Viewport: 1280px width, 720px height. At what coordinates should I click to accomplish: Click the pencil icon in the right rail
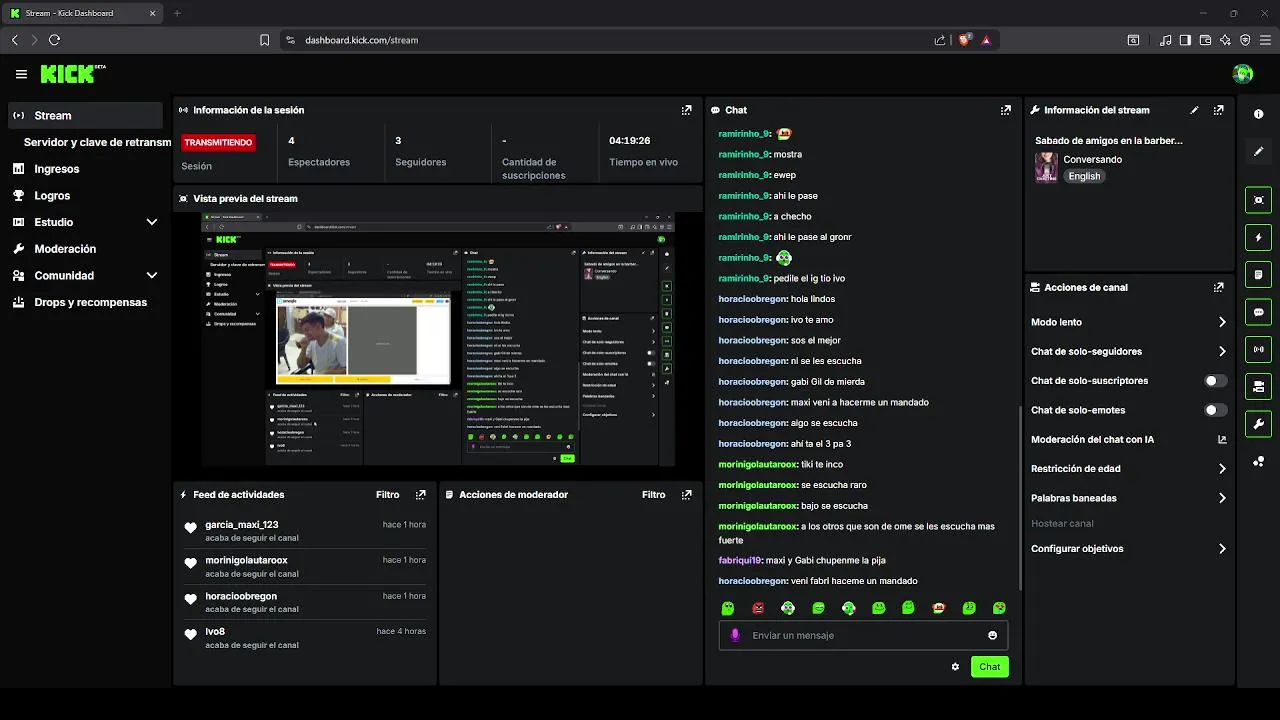pyautogui.click(x=1258, y=151)
